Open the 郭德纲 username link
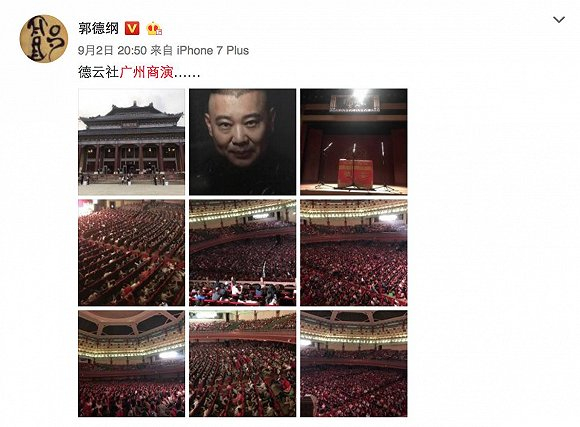This screenshot has height=427, width=580. [98, 28]
